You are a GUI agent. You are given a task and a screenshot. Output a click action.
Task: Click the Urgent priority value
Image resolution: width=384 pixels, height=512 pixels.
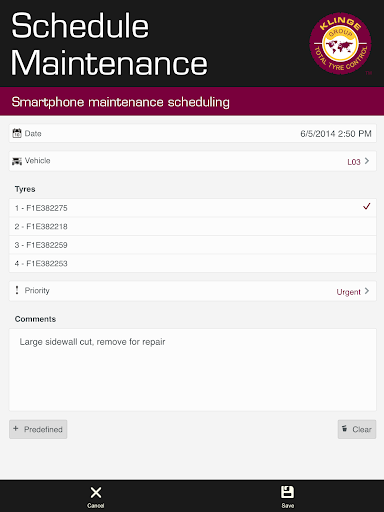pyautogui.click(x=348, y=292)
